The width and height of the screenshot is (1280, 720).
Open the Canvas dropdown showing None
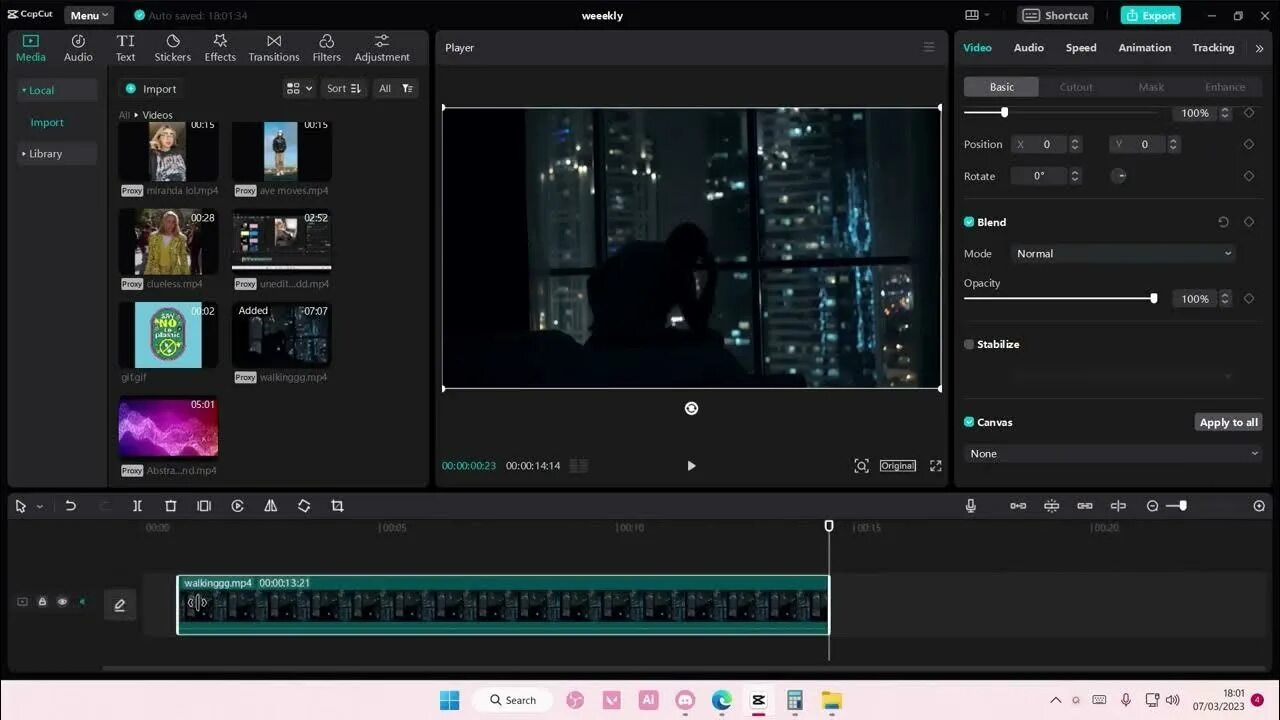(1112, 453)
